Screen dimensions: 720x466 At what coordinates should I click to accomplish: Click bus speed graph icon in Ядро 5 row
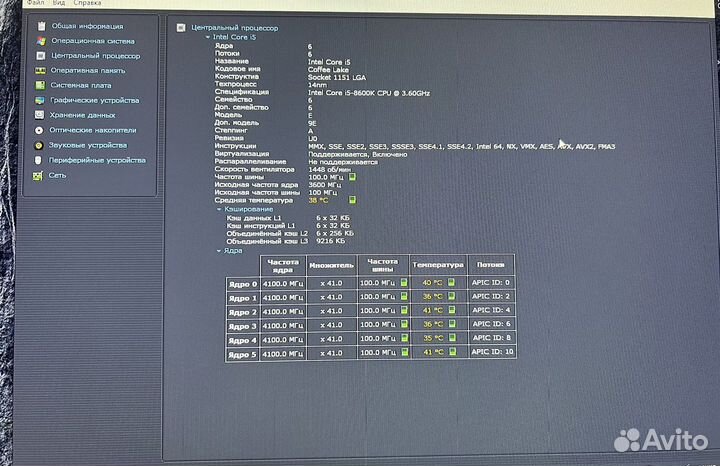click(405, 352)
